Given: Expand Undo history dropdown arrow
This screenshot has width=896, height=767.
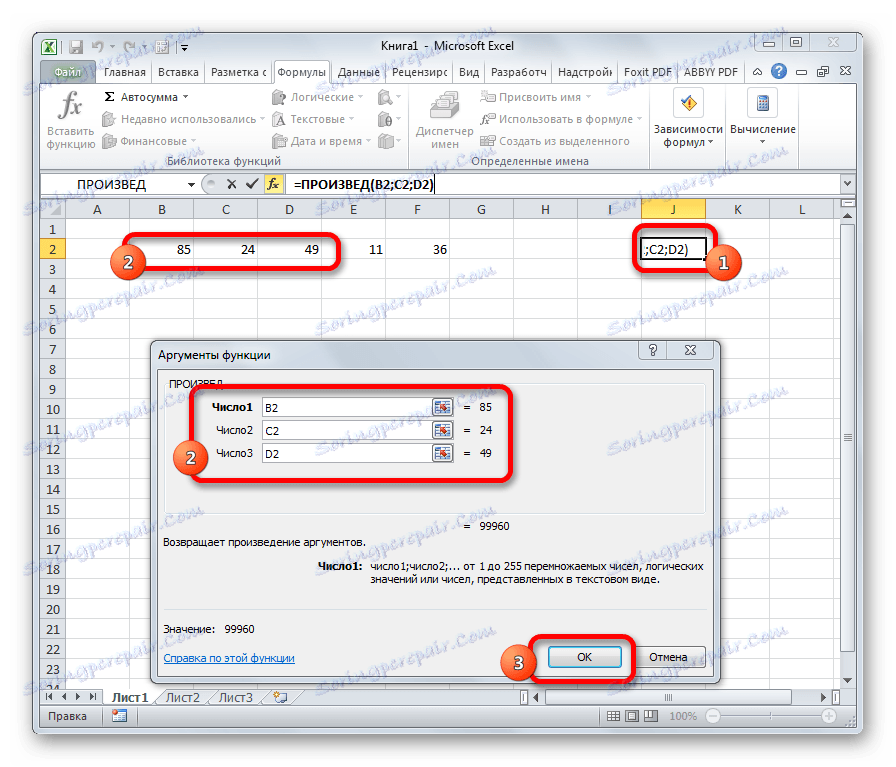Looking at the screenshot, I should [x=113, y=47].
